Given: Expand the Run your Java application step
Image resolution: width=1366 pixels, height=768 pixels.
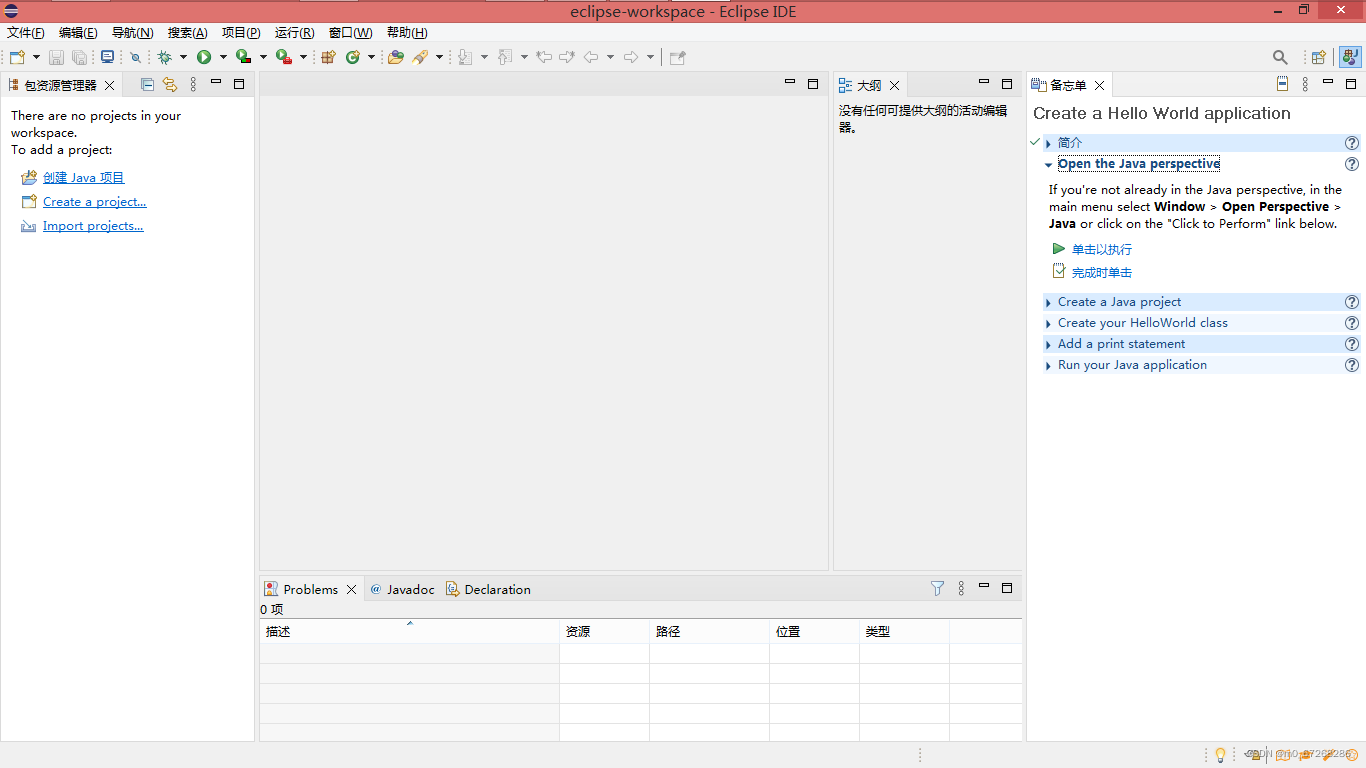Looking at the screenshot, I should pos(1048,365).
